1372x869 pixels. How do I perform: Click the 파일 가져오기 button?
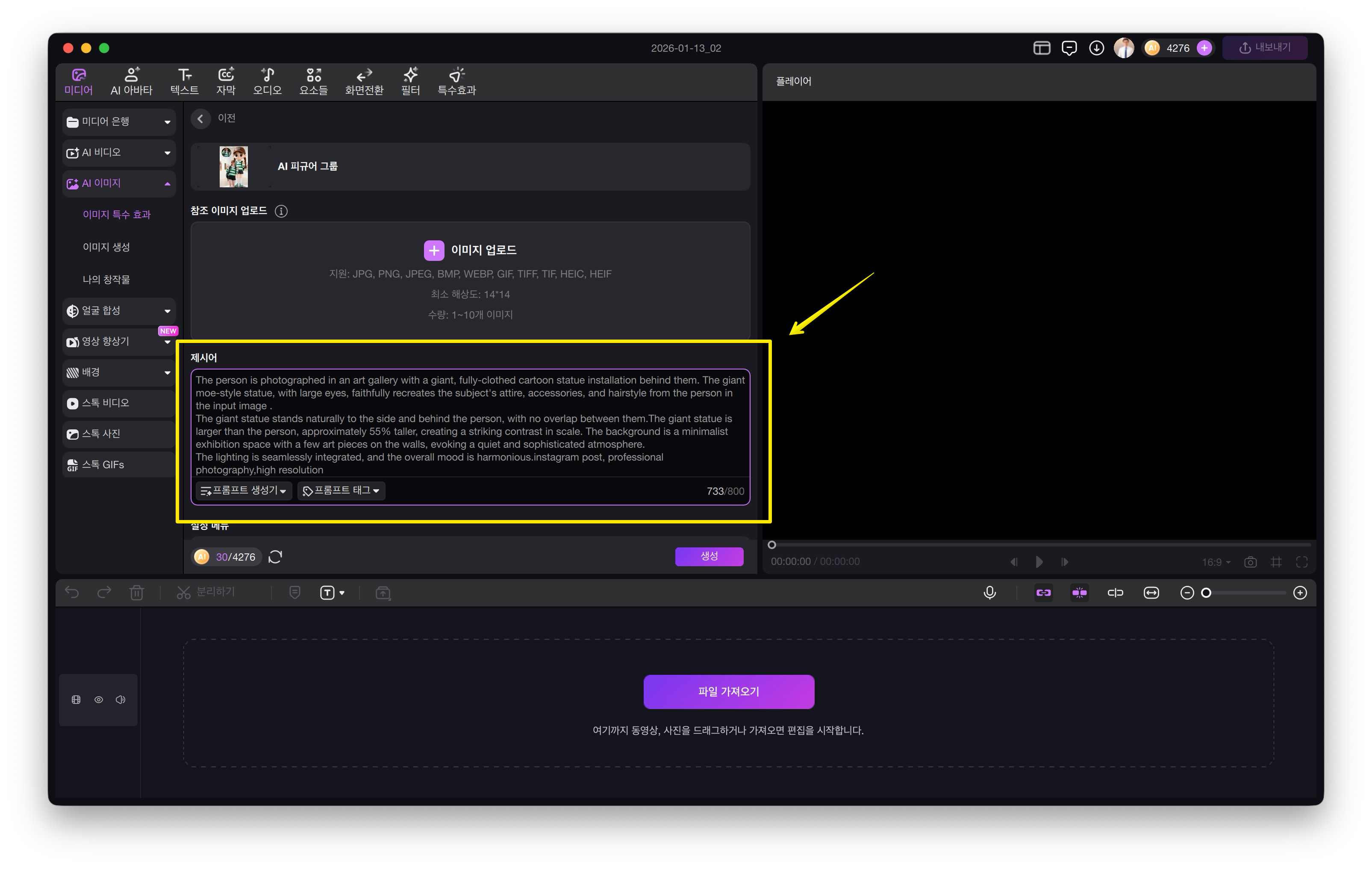(x=728, y=691)
